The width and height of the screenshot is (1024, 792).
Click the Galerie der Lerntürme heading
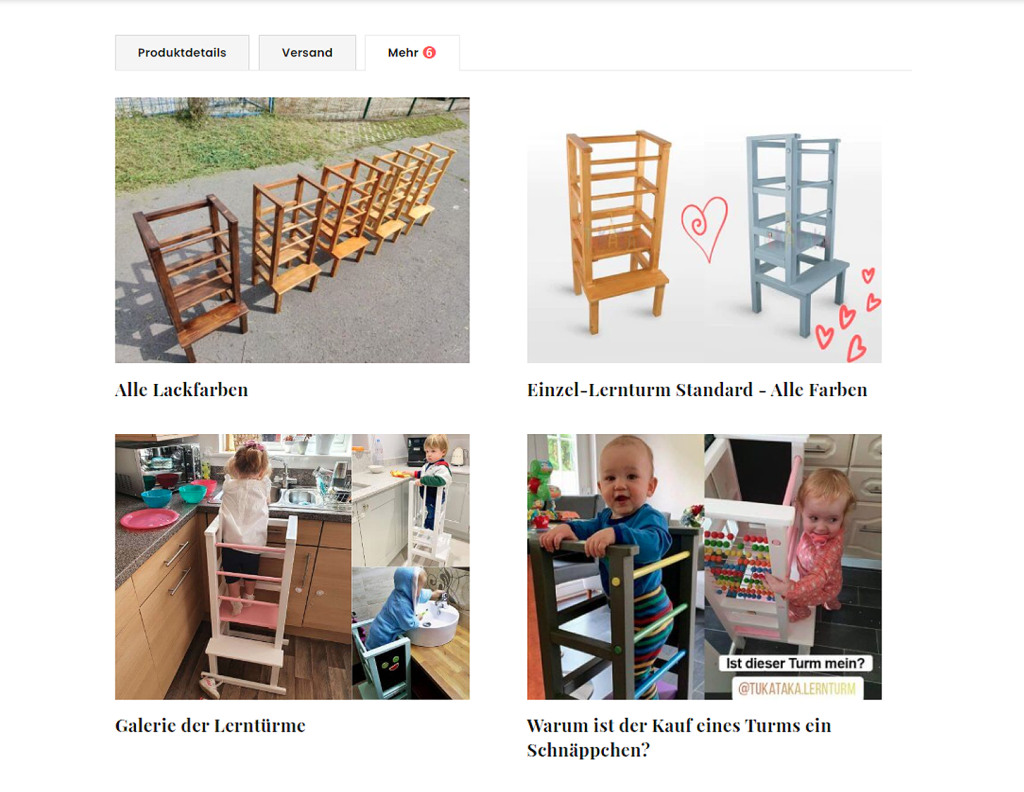[210, 725]
